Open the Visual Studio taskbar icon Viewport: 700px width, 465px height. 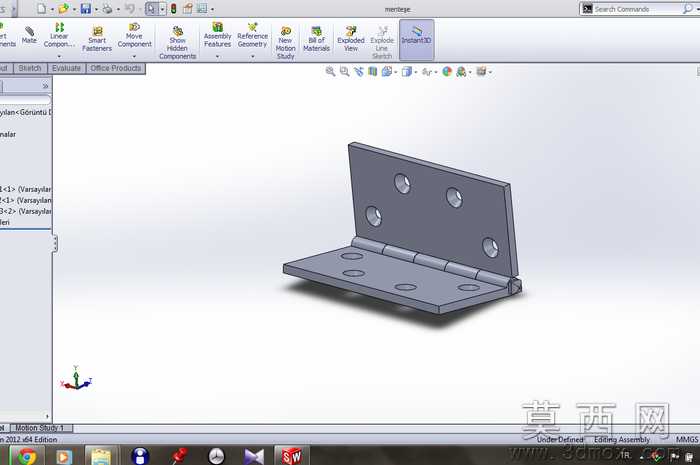coord(254,456)
